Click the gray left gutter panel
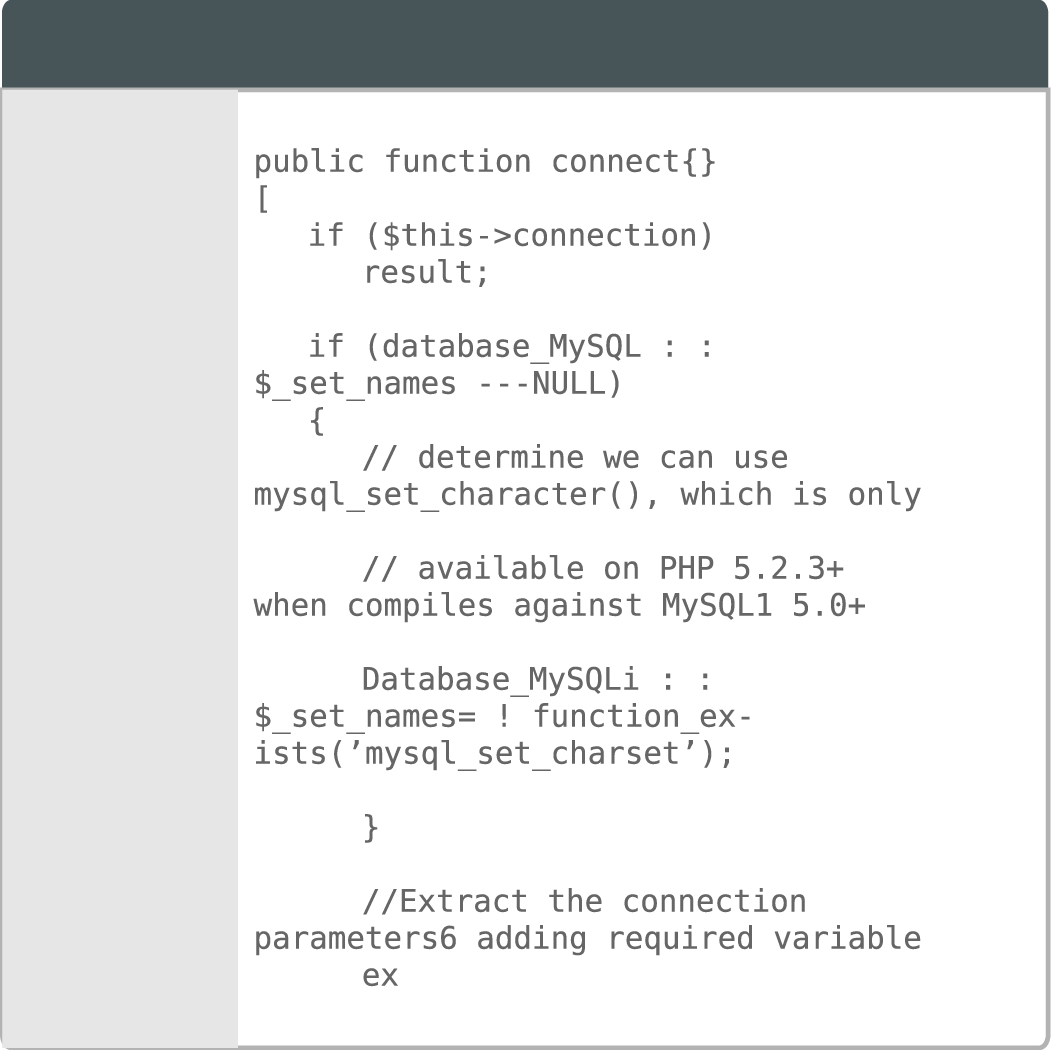1051x1050 pixels. [x=120, y=568]
